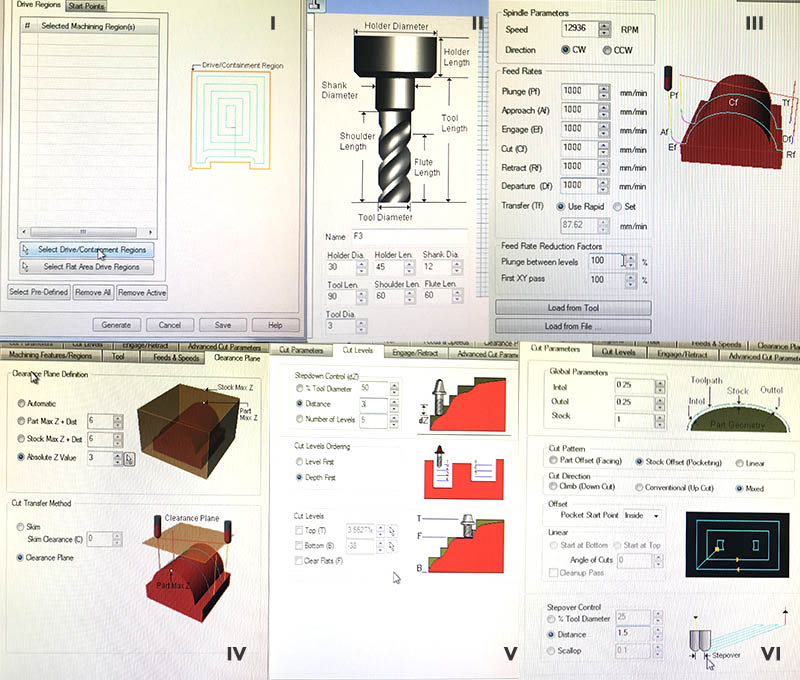800x680 pixels.
Task: Select Use Rapid for Transfer feed
Action: (561, 207)
